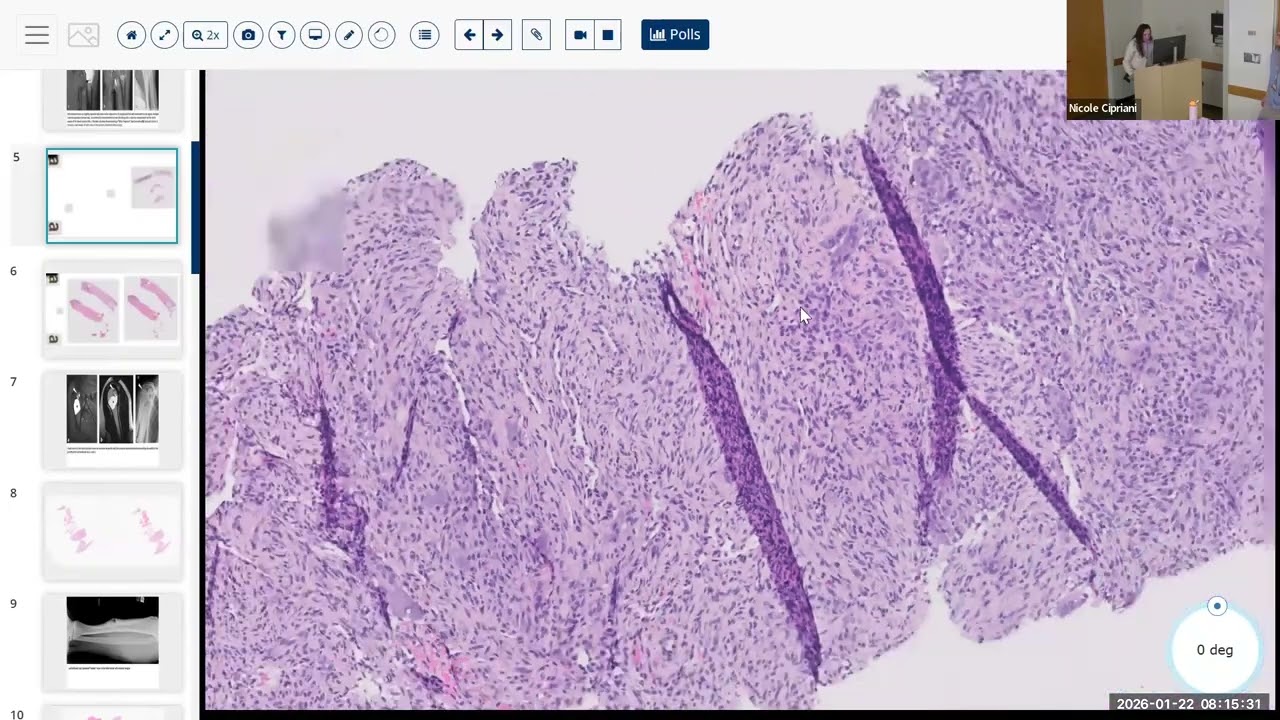Select slide 7 thumbnail

tap(112, 420)
